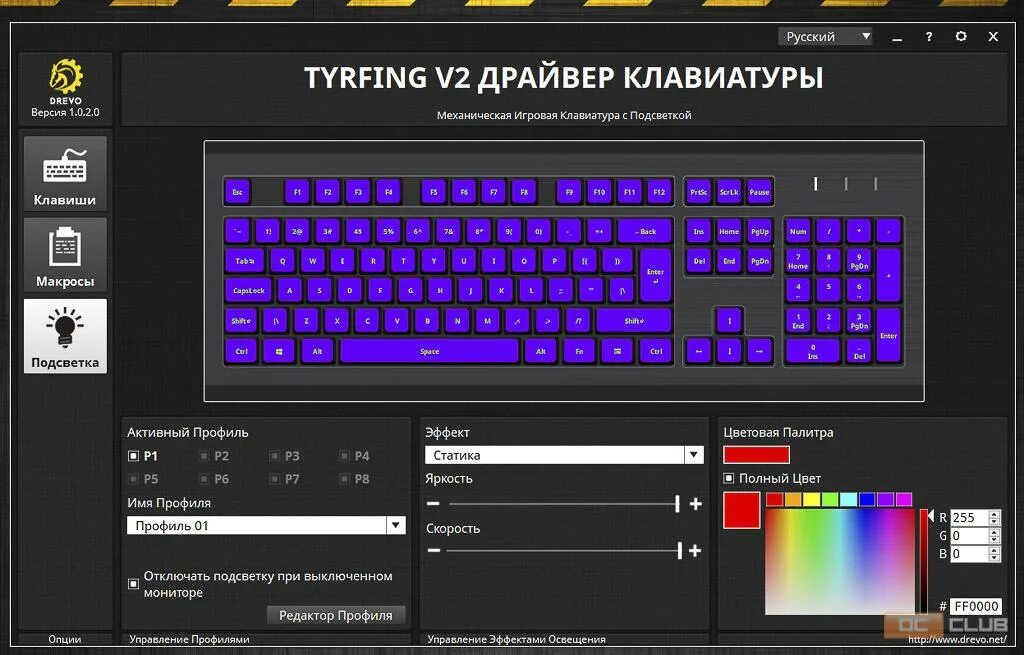Viewport: 1024px width, 655px height.
Task: Click the Яркость brightness slider handle
Action: pyautogui.click(x=677, y=503)
